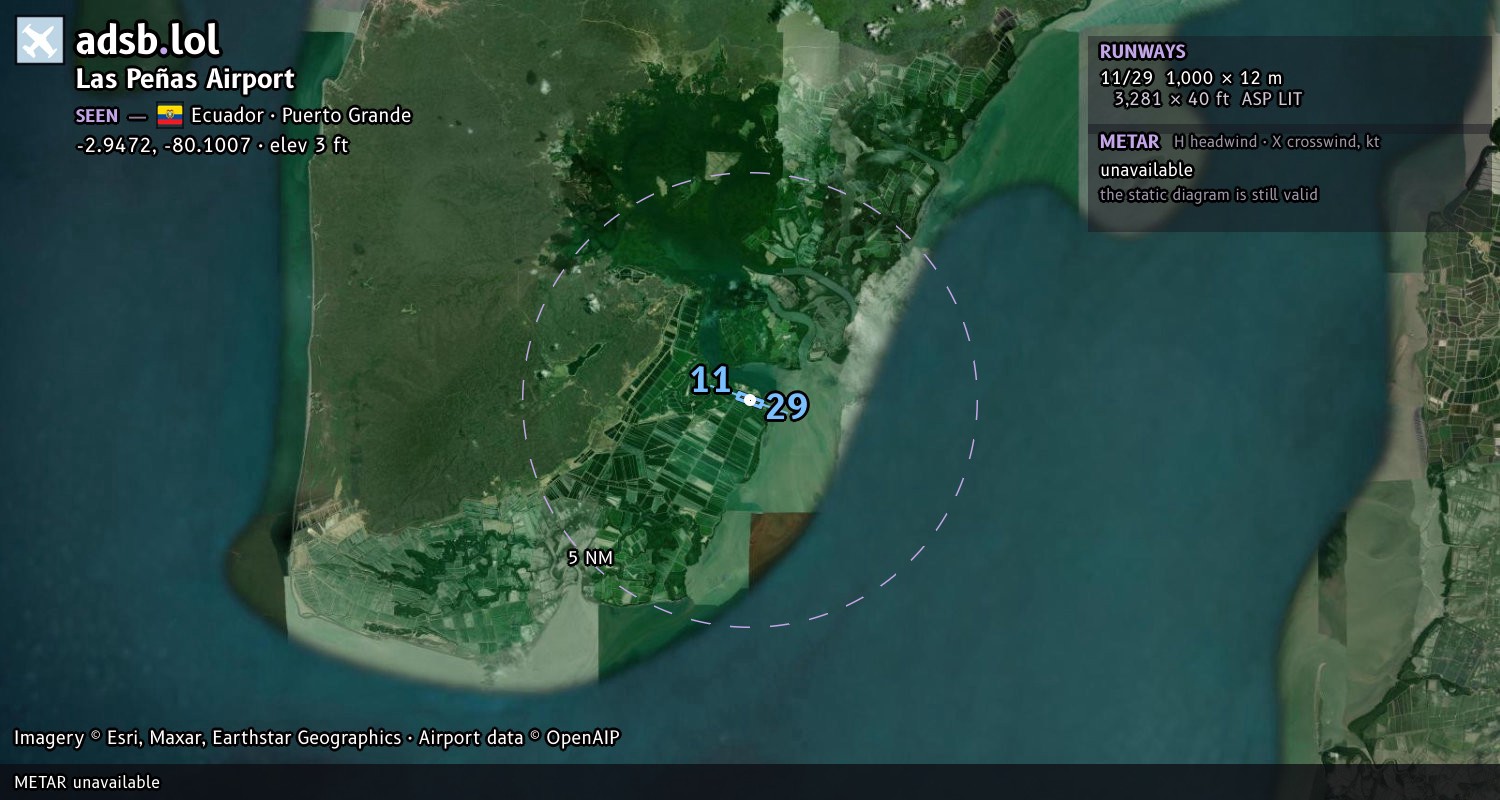1500x800 pixels.
Task: Click the 5 NM range ring label
Action: click(x=590, y=558)
